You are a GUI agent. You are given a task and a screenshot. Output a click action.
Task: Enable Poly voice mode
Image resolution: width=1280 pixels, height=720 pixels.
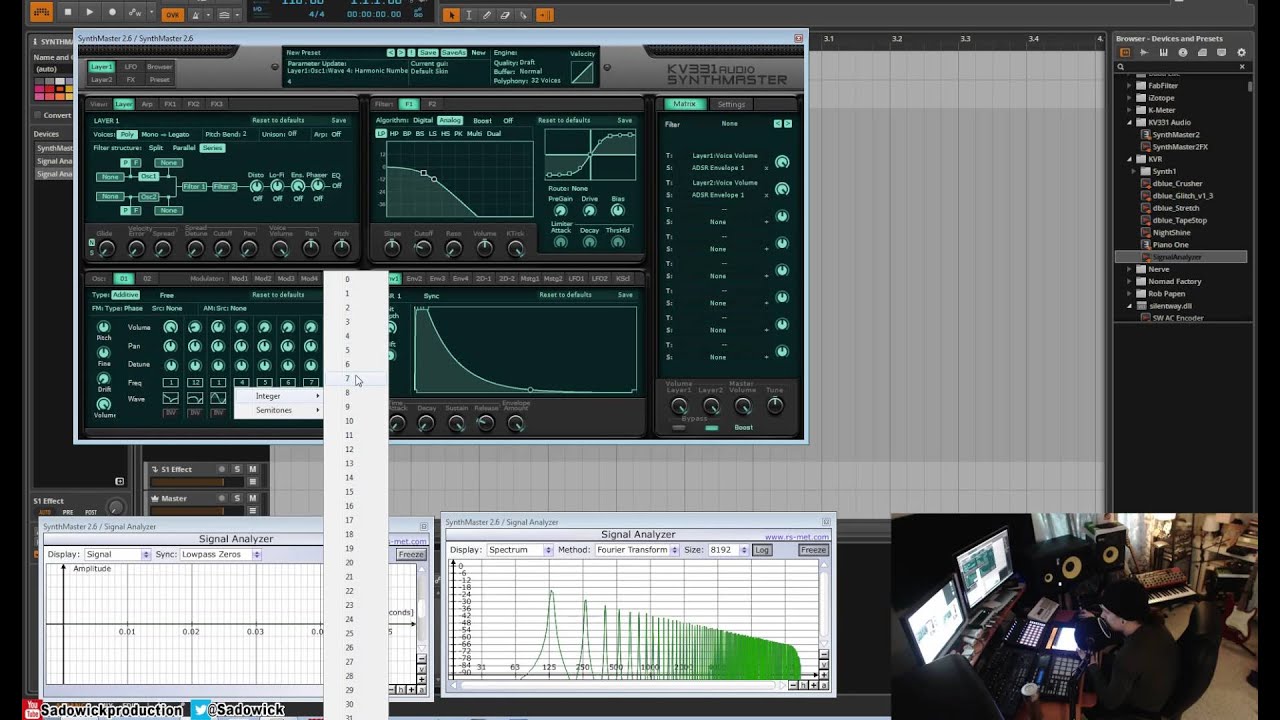tap(127, 134)
